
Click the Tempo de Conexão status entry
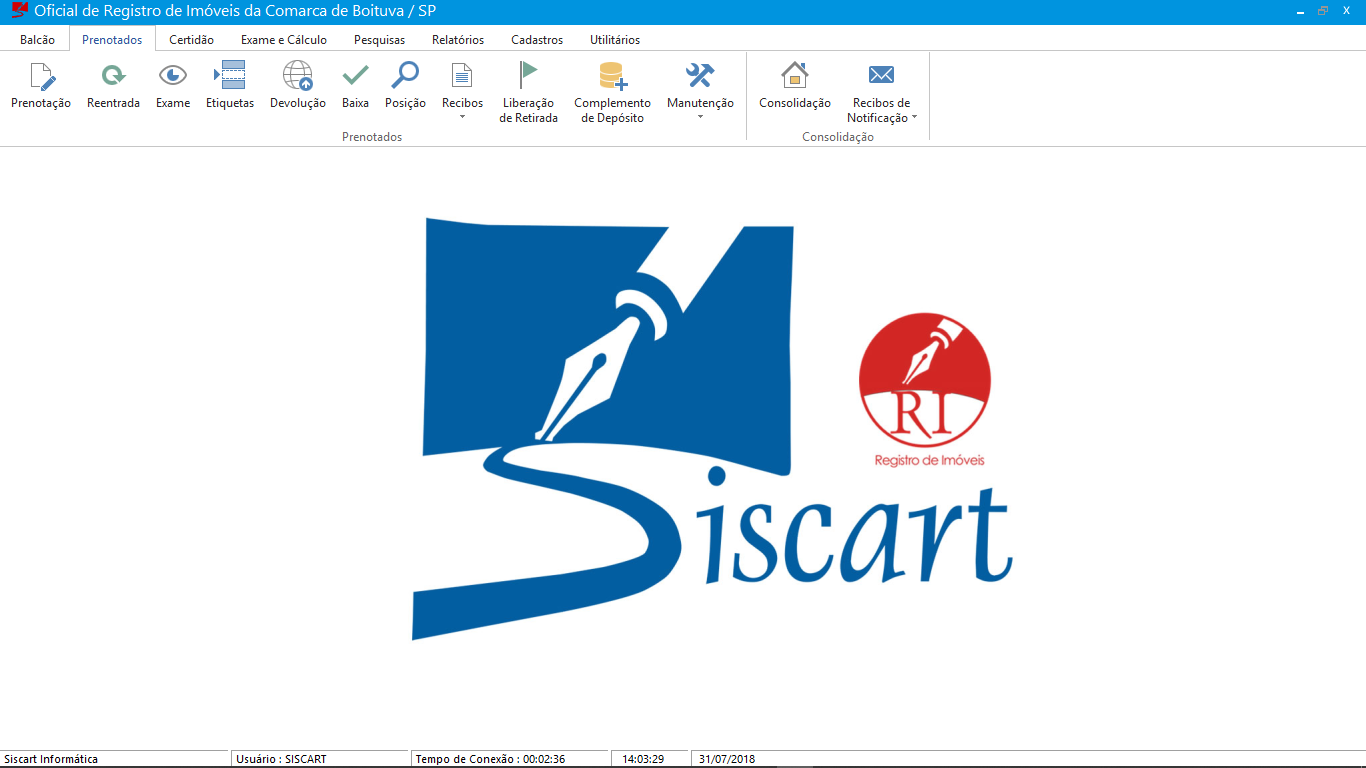click(490, 759)
